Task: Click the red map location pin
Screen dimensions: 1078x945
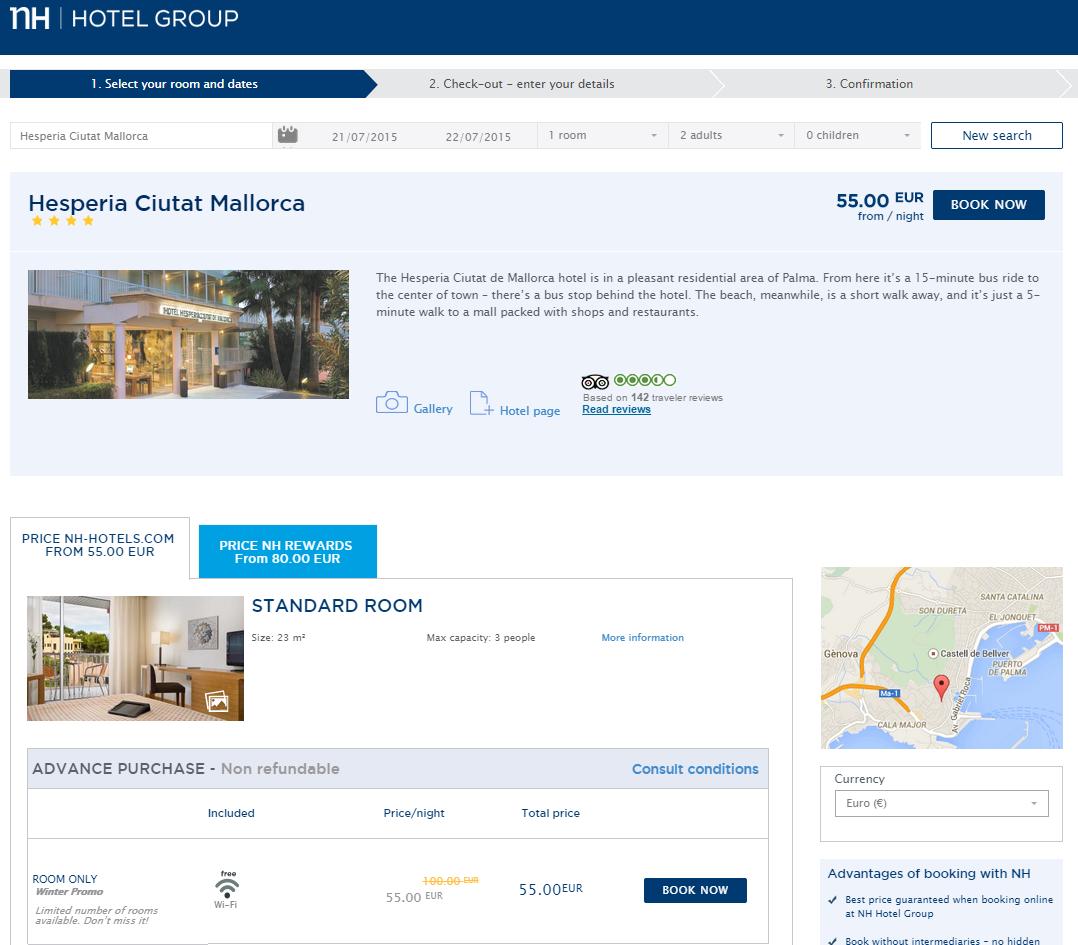Action: tap(941, 687)
